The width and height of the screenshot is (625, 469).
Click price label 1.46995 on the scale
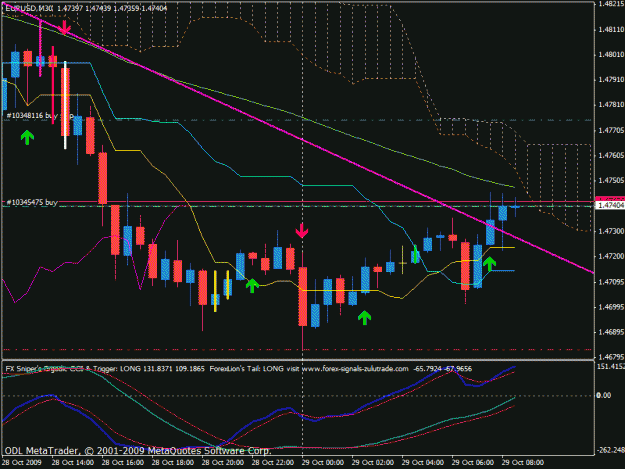(x=611, y=307)
